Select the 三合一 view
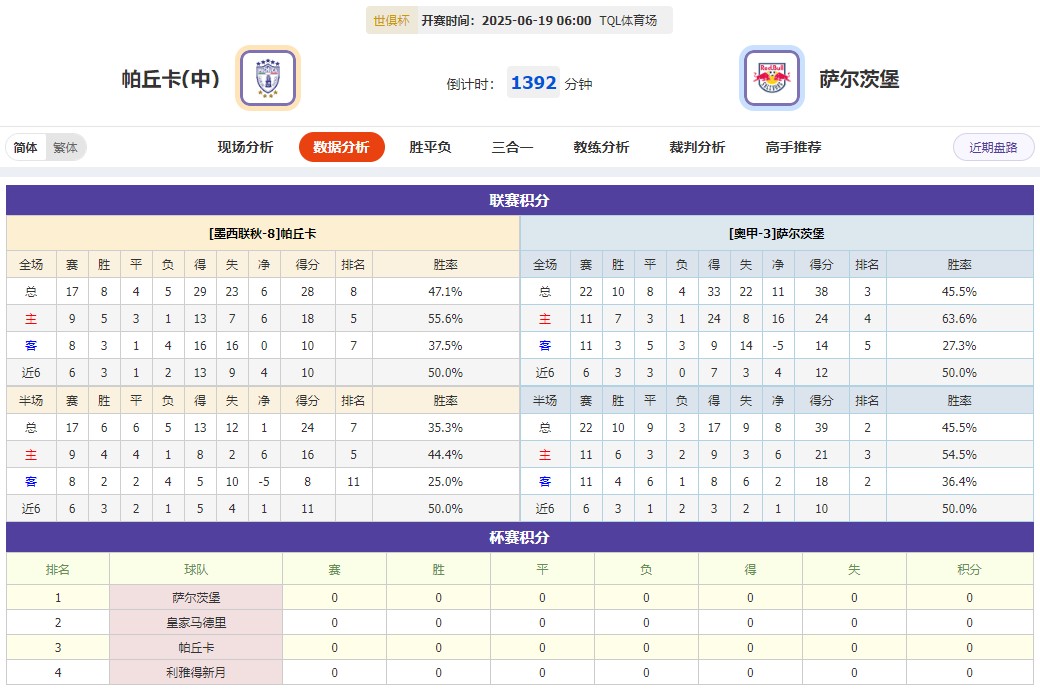1040x690 pixels. (512, 146)
